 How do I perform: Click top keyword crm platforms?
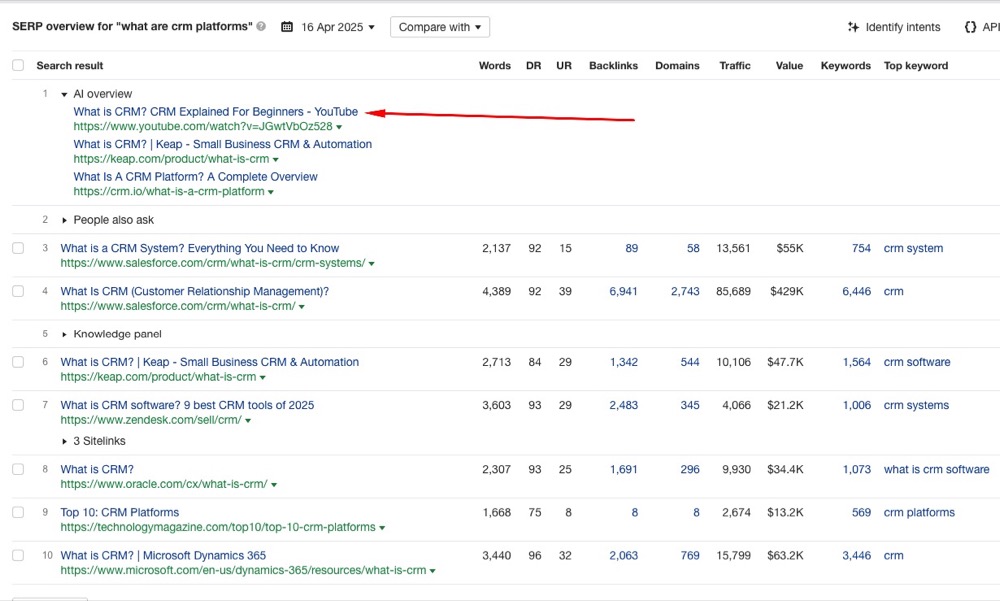click(919, 512)
